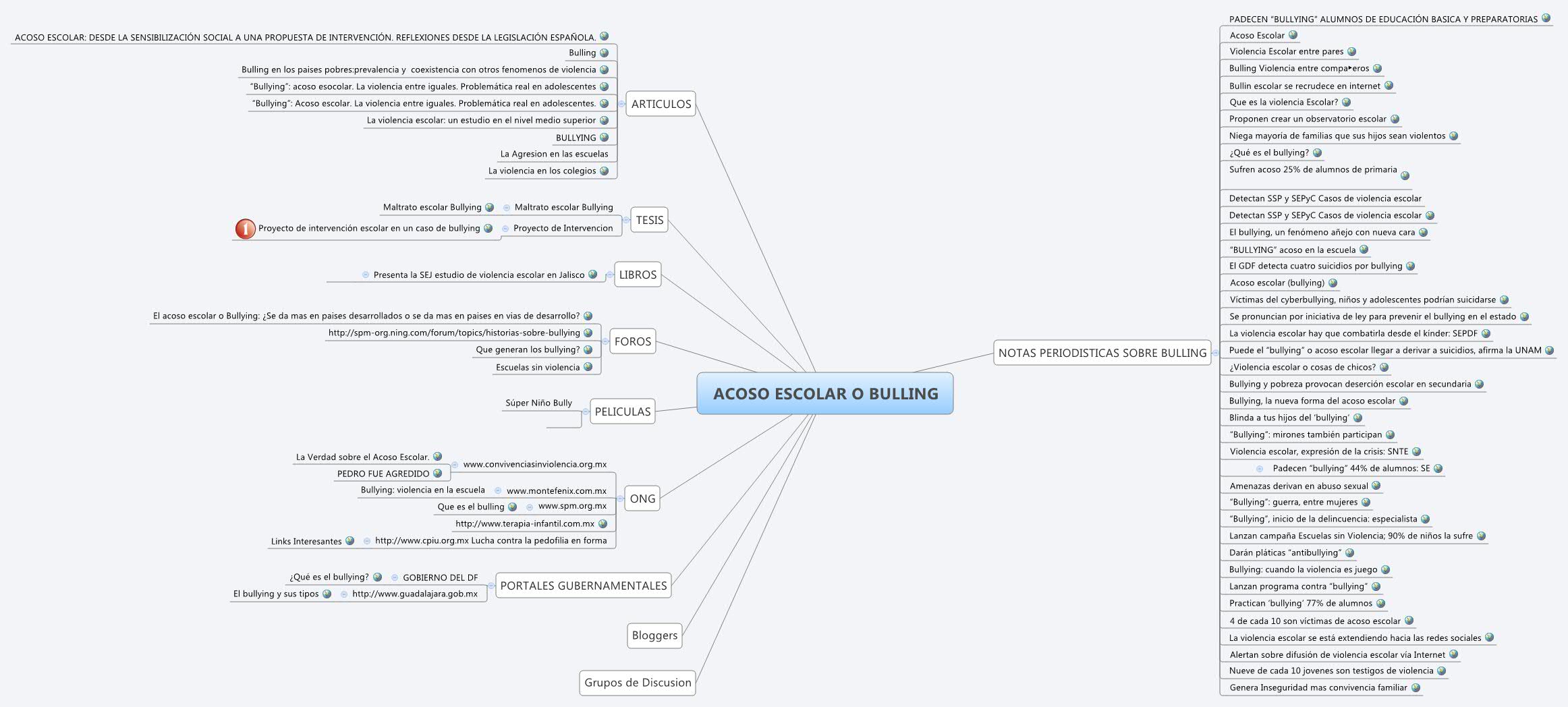Click globe icon next to 'http://www.terapia-infantil.com.mx'
The height and width of the screenshot is (707, 1568).
point(604,524)
